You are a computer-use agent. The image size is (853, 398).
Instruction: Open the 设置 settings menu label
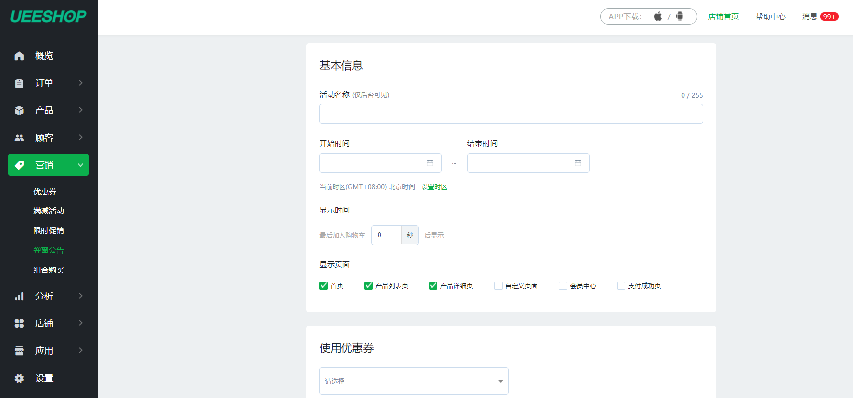pos(44,378)
